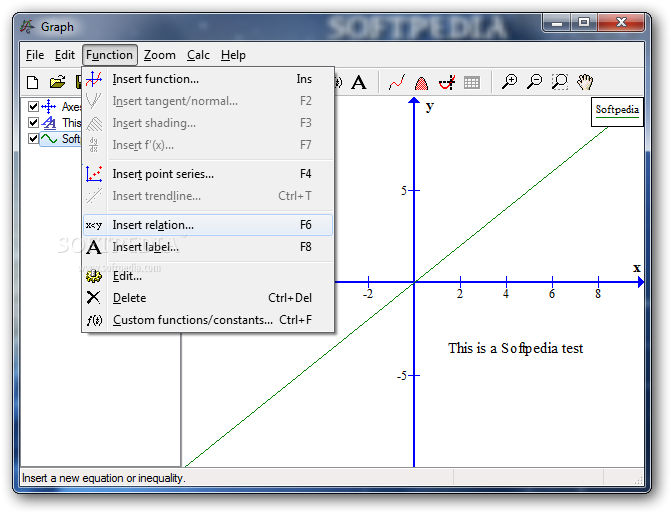Viewport: 672px width, 514px height.
Task: Click the Softpedia legend box
Action: (617, 112)
